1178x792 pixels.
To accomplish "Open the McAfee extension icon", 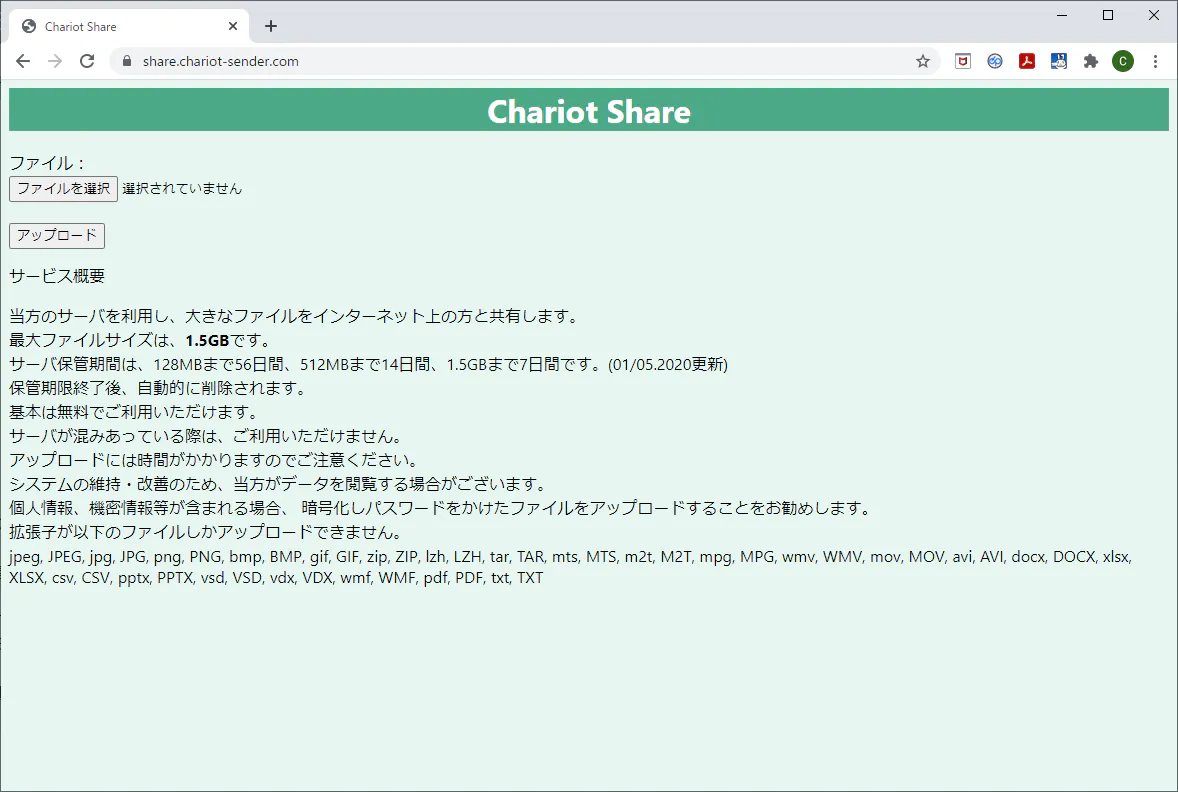I will click(962, 61).
